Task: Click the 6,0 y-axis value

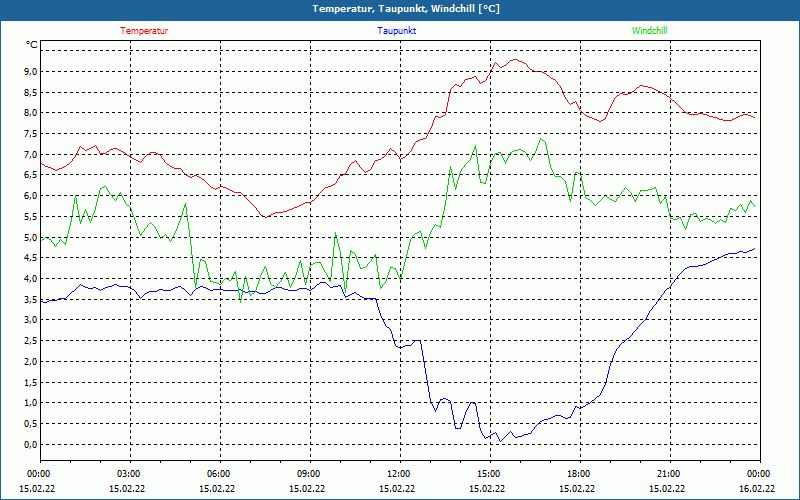Action: (31, 196)
